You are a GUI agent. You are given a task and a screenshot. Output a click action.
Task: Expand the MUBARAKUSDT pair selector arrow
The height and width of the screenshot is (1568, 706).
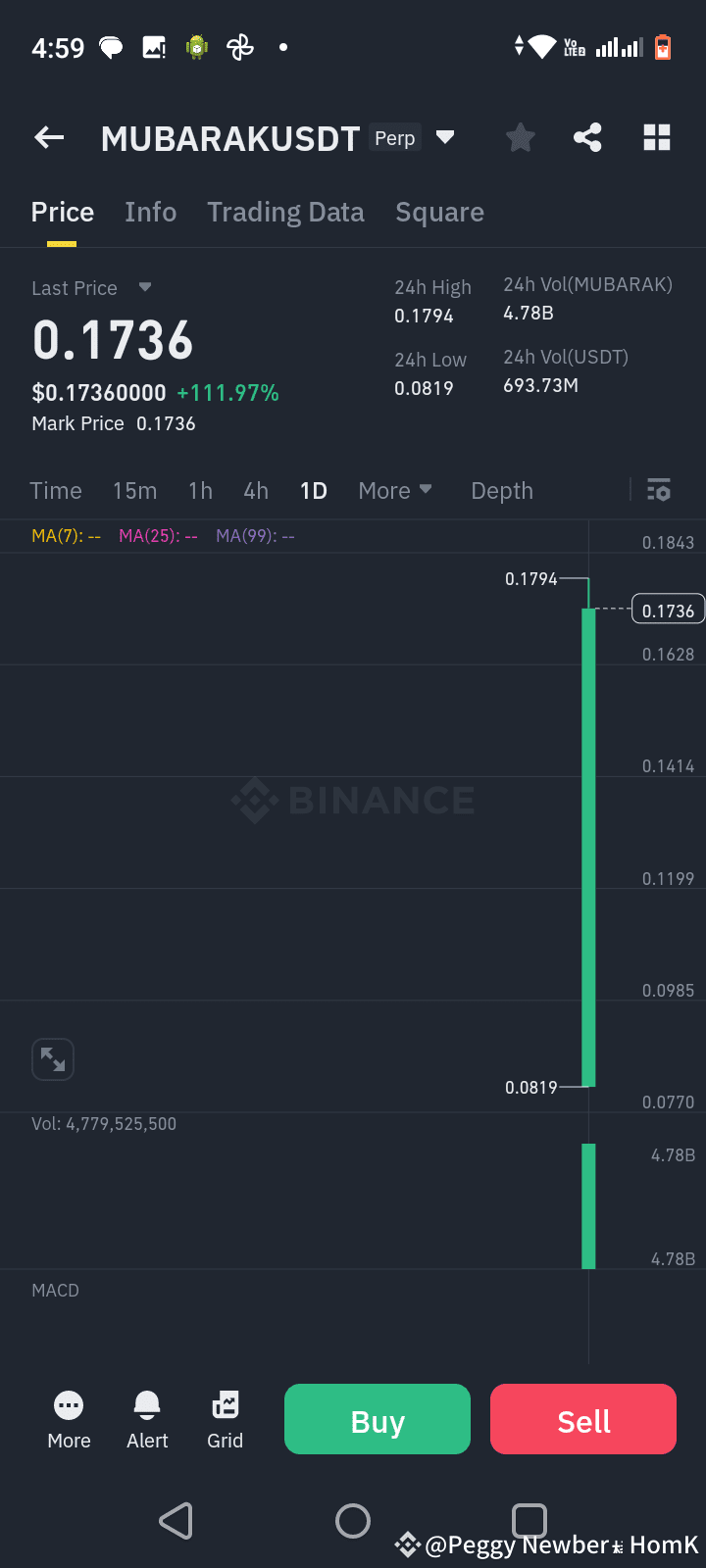(445, 137)
